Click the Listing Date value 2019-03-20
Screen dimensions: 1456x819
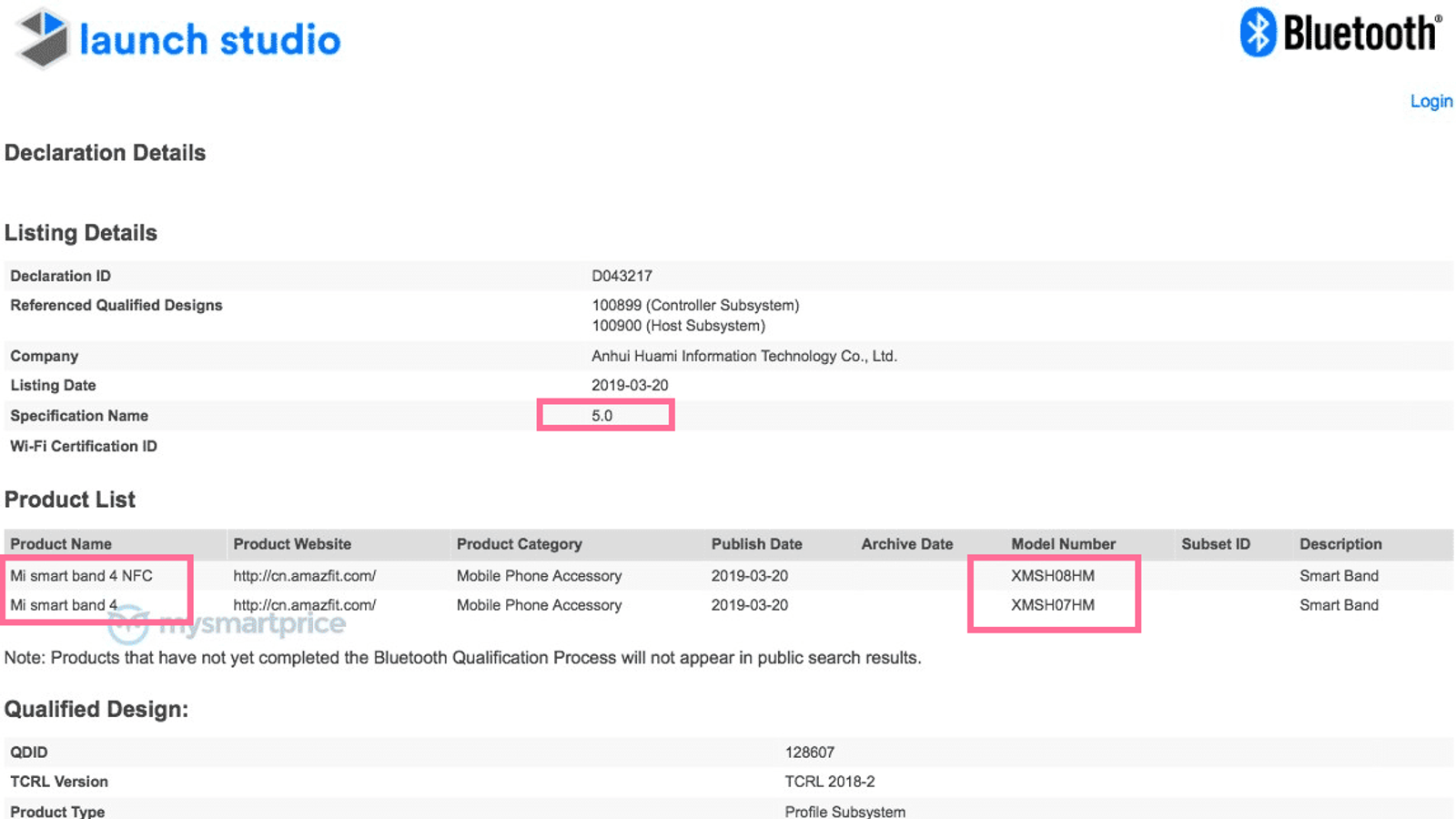click(x=630, y=386)
